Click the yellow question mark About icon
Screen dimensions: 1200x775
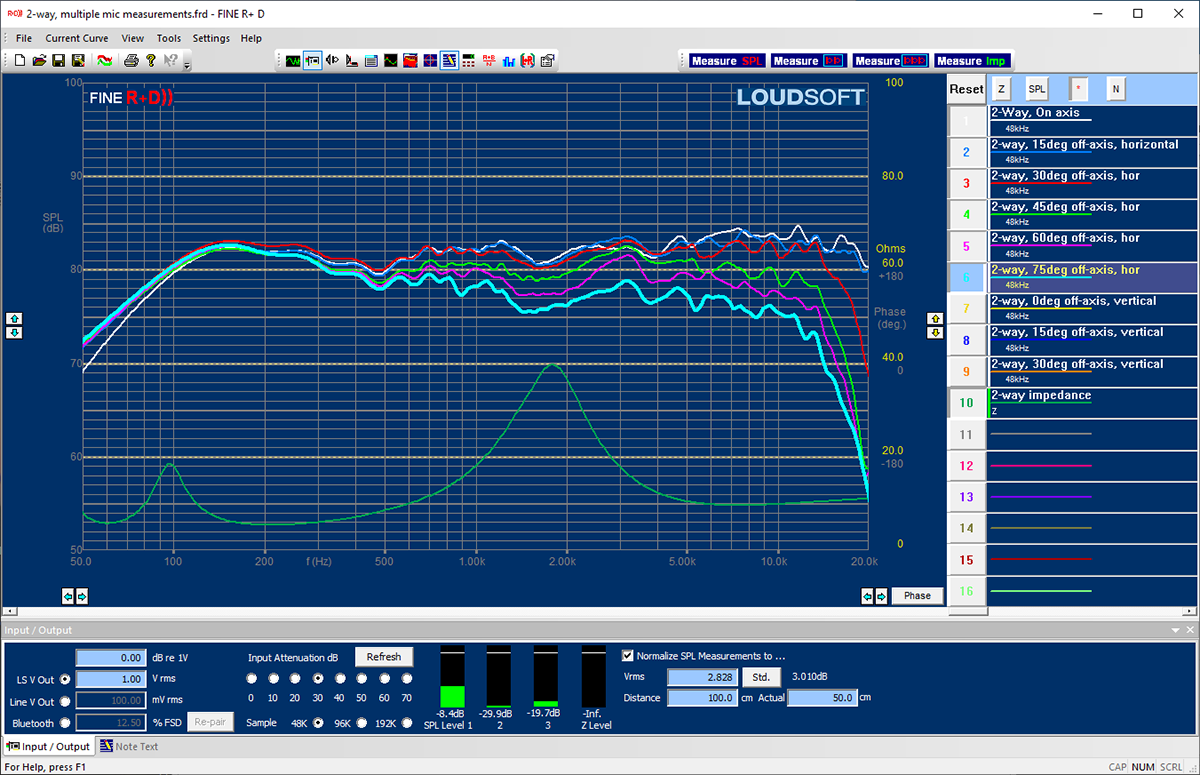point(151,60)
